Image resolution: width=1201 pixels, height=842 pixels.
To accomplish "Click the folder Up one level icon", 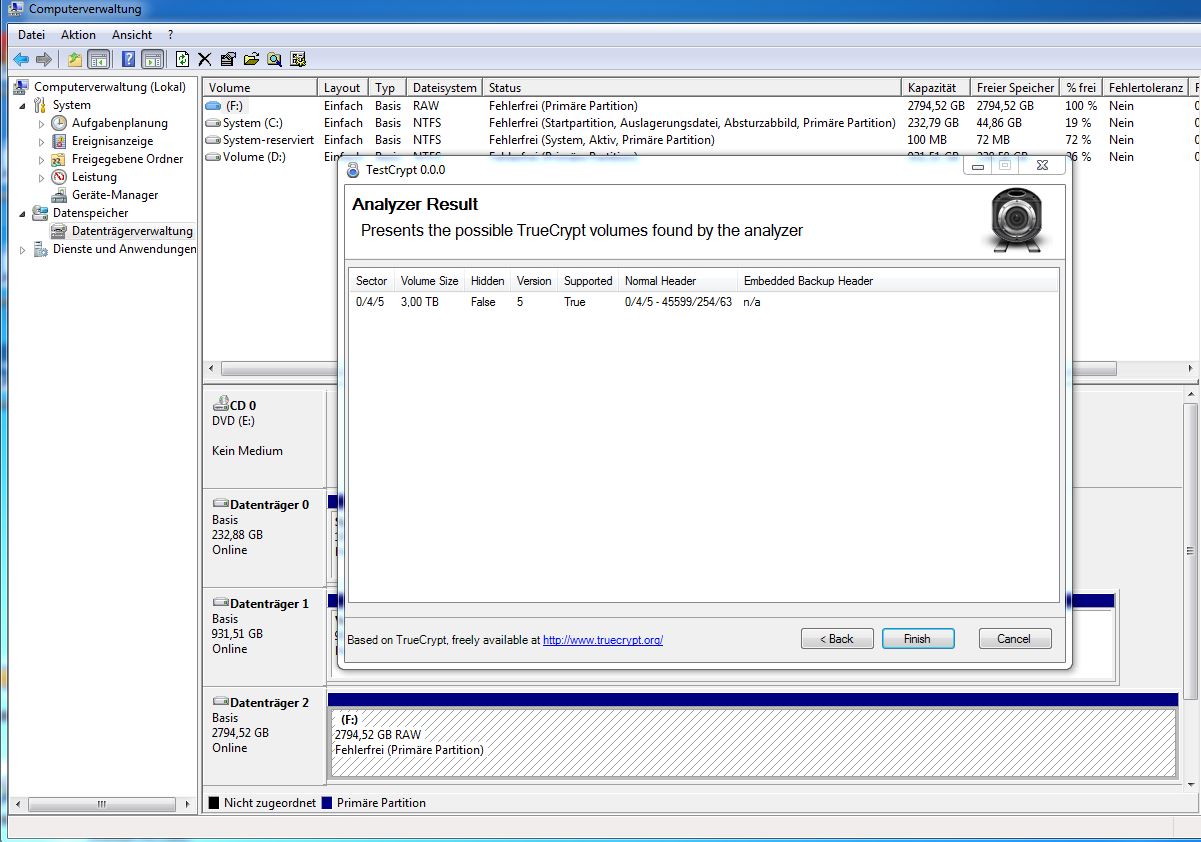I will click(x=75, y=59).
